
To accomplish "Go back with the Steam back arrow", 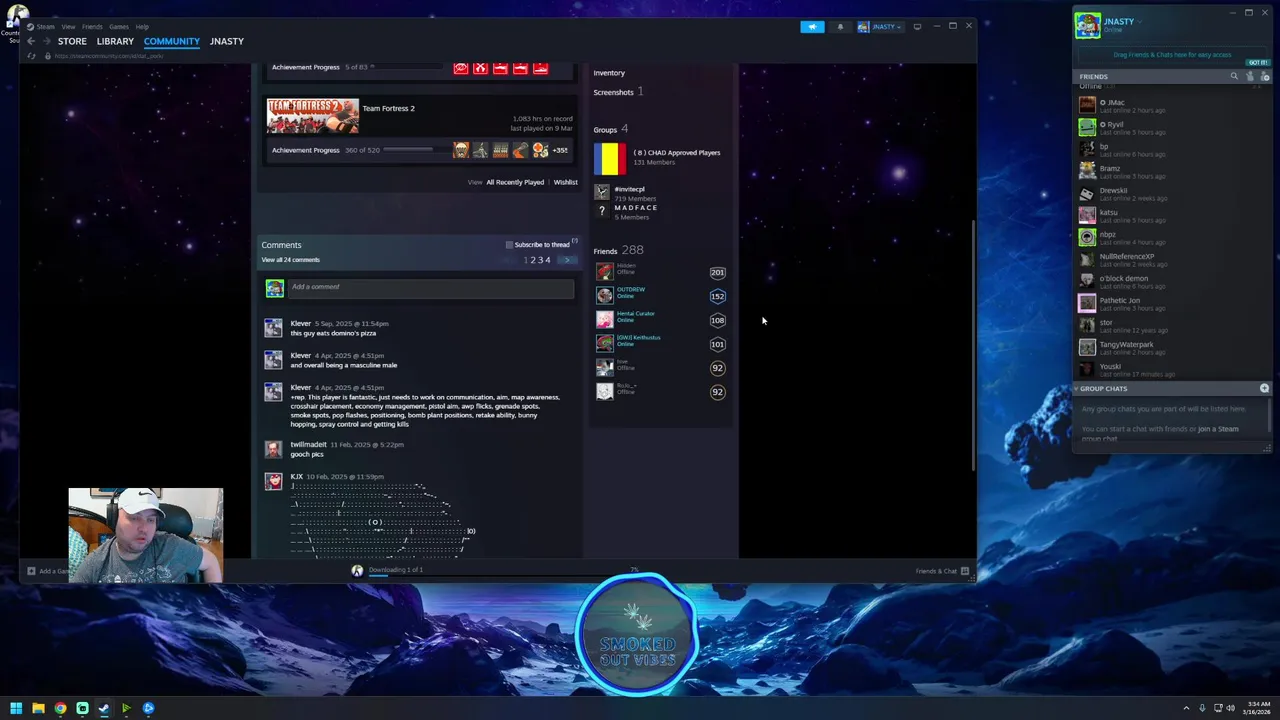I will (x=31, y=41).
